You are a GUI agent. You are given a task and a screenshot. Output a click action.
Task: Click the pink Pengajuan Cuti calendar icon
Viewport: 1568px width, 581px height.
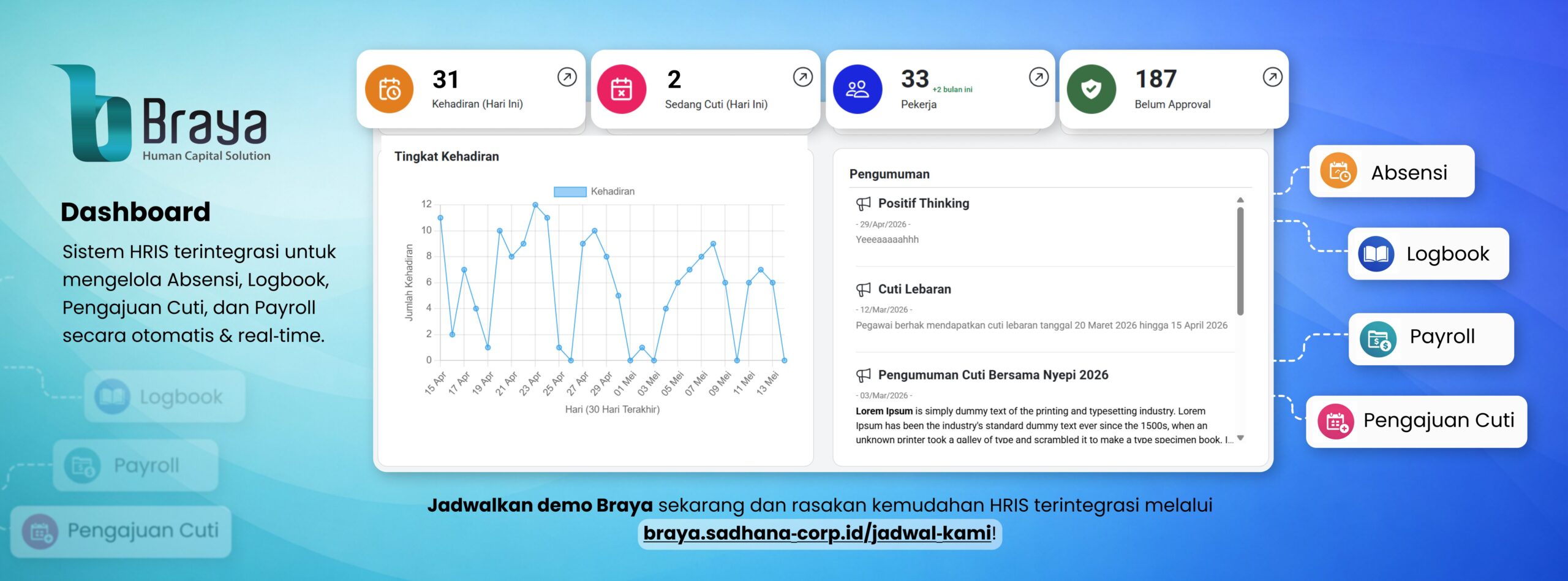1335,422
